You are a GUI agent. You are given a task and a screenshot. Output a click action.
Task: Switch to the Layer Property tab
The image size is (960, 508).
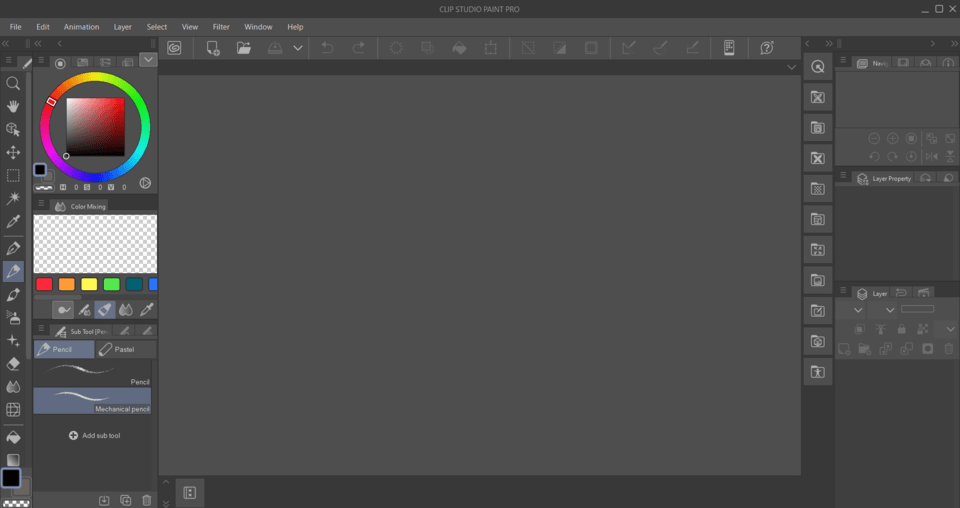[x=883, y=179]
